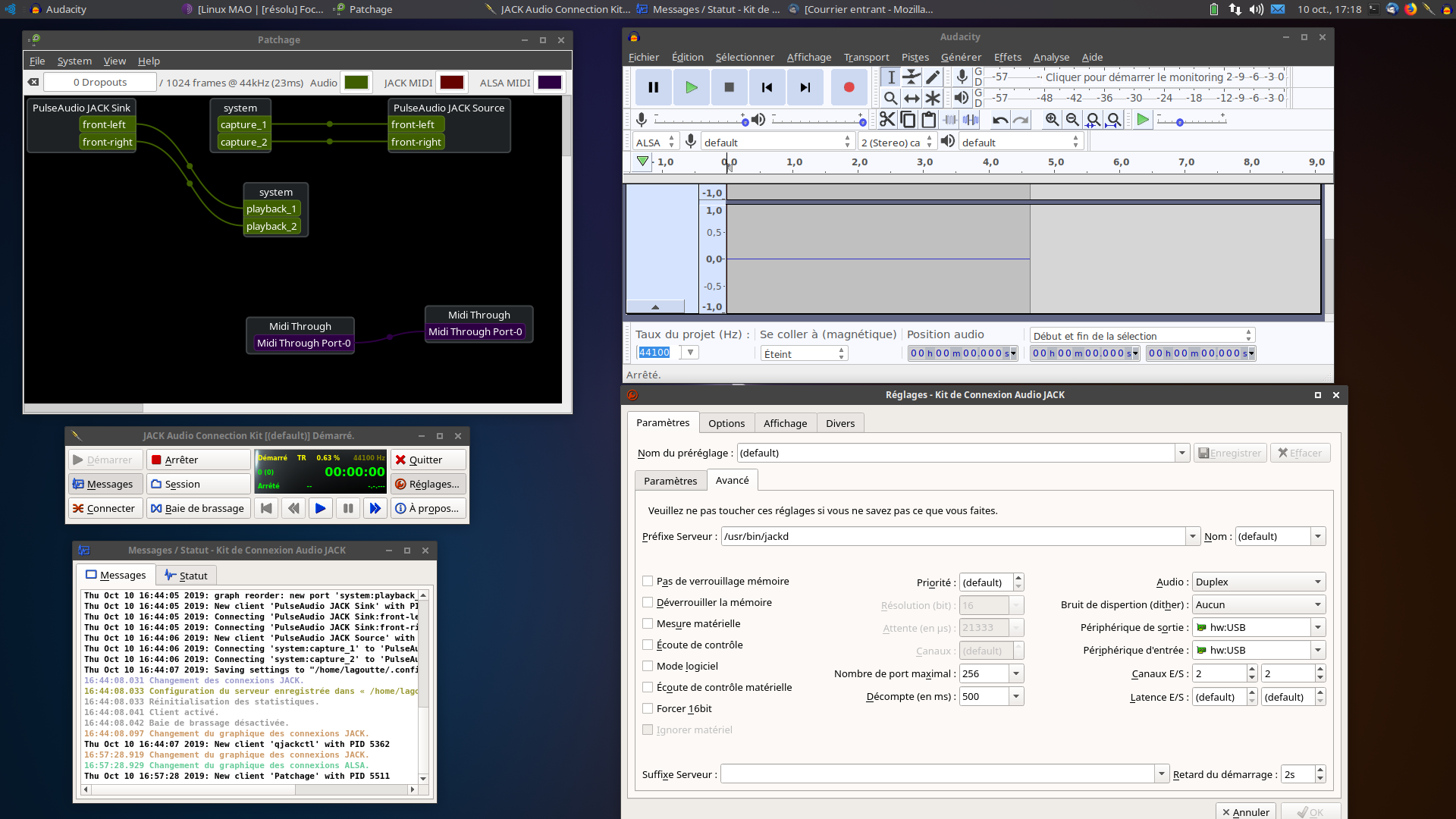1456x819 pixels.
Task: Click the Audacity Record button
Action: click(x=849, y=87)
